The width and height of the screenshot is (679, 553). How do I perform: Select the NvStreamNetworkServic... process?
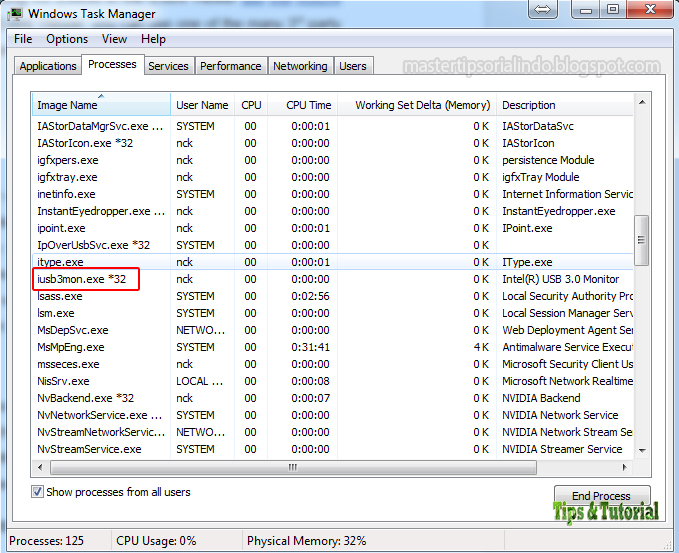[x=332, y=432]
